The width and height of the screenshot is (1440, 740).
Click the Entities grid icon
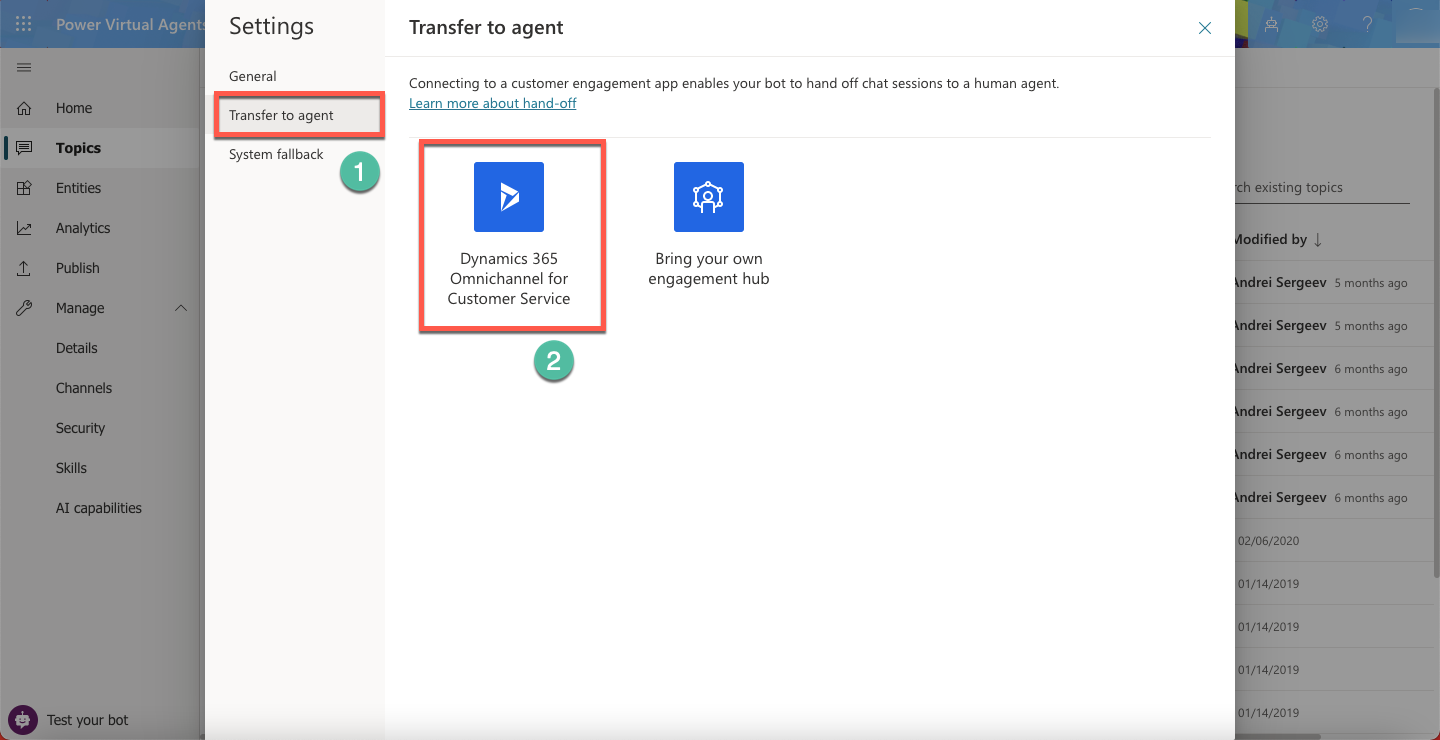[24, 188]
